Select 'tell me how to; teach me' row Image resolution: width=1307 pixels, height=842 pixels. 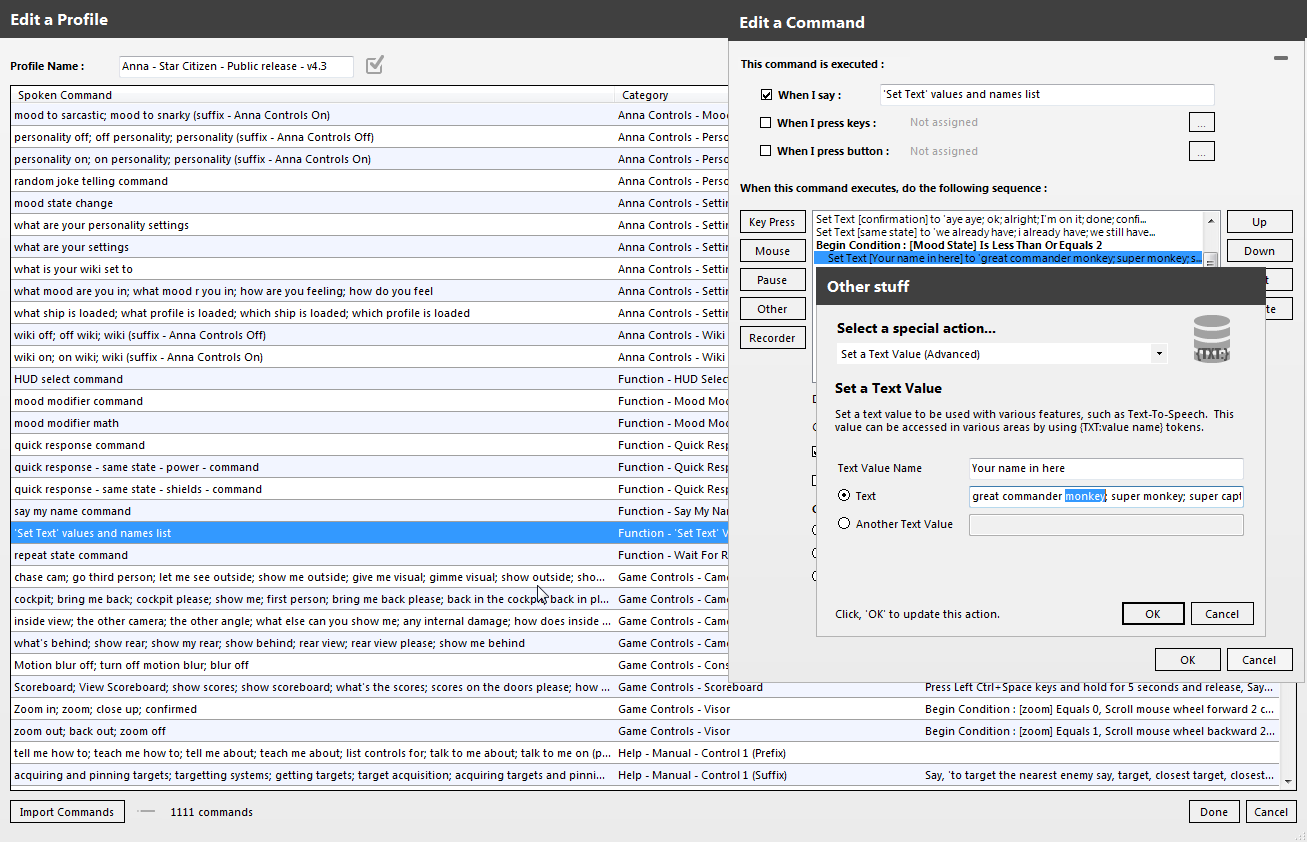(646, 753)
